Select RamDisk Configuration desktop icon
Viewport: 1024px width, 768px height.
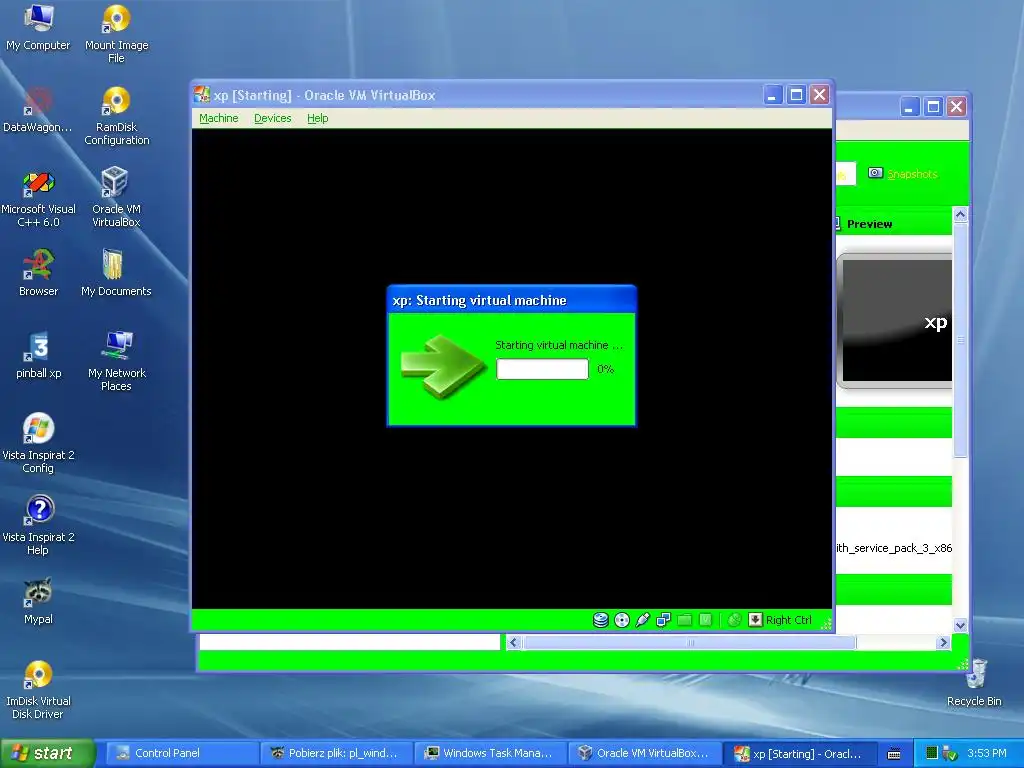(116, 116)
